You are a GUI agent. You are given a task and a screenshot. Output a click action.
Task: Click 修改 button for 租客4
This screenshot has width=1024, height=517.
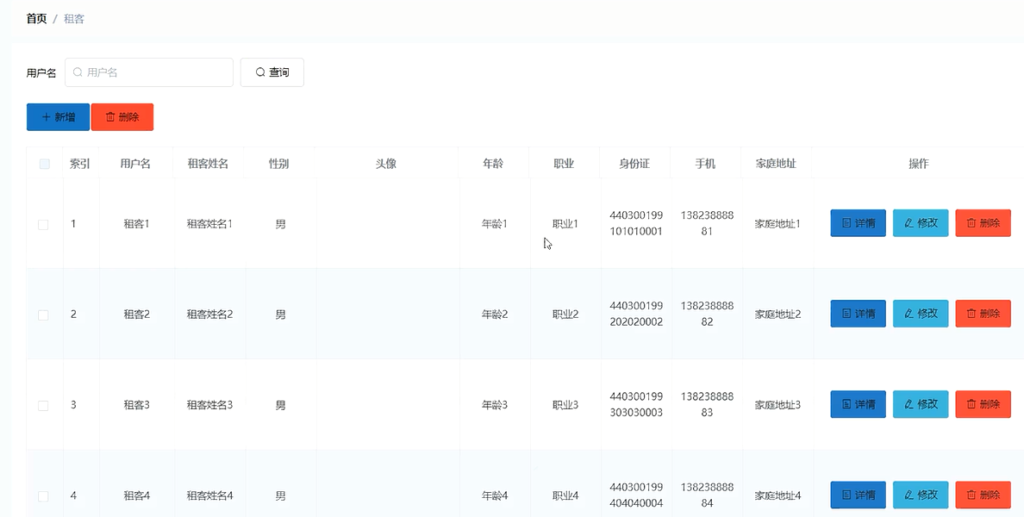click(921, 495)
